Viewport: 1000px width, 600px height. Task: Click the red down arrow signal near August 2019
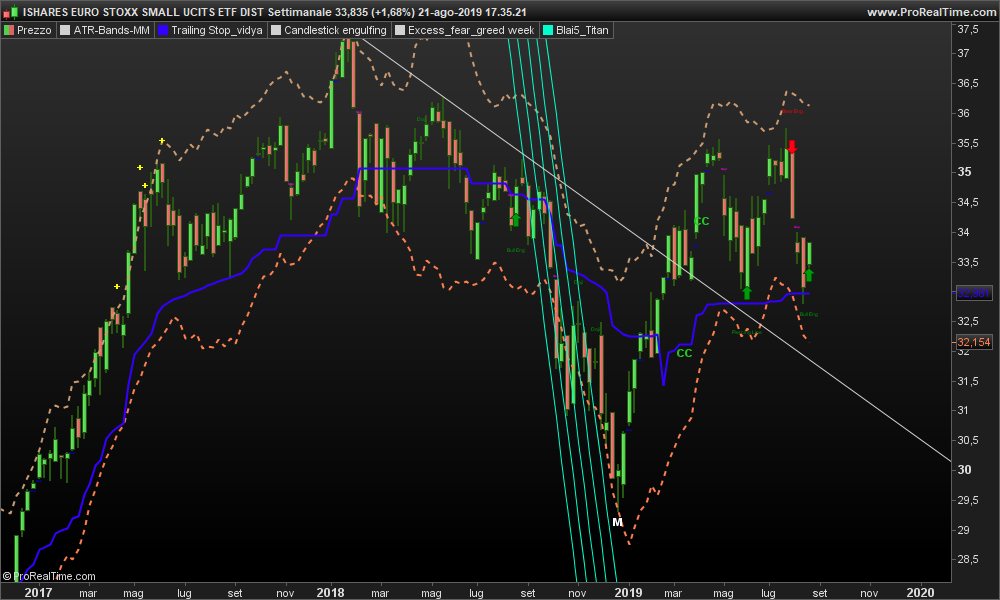pyautogui.click(x=792, y=147)
